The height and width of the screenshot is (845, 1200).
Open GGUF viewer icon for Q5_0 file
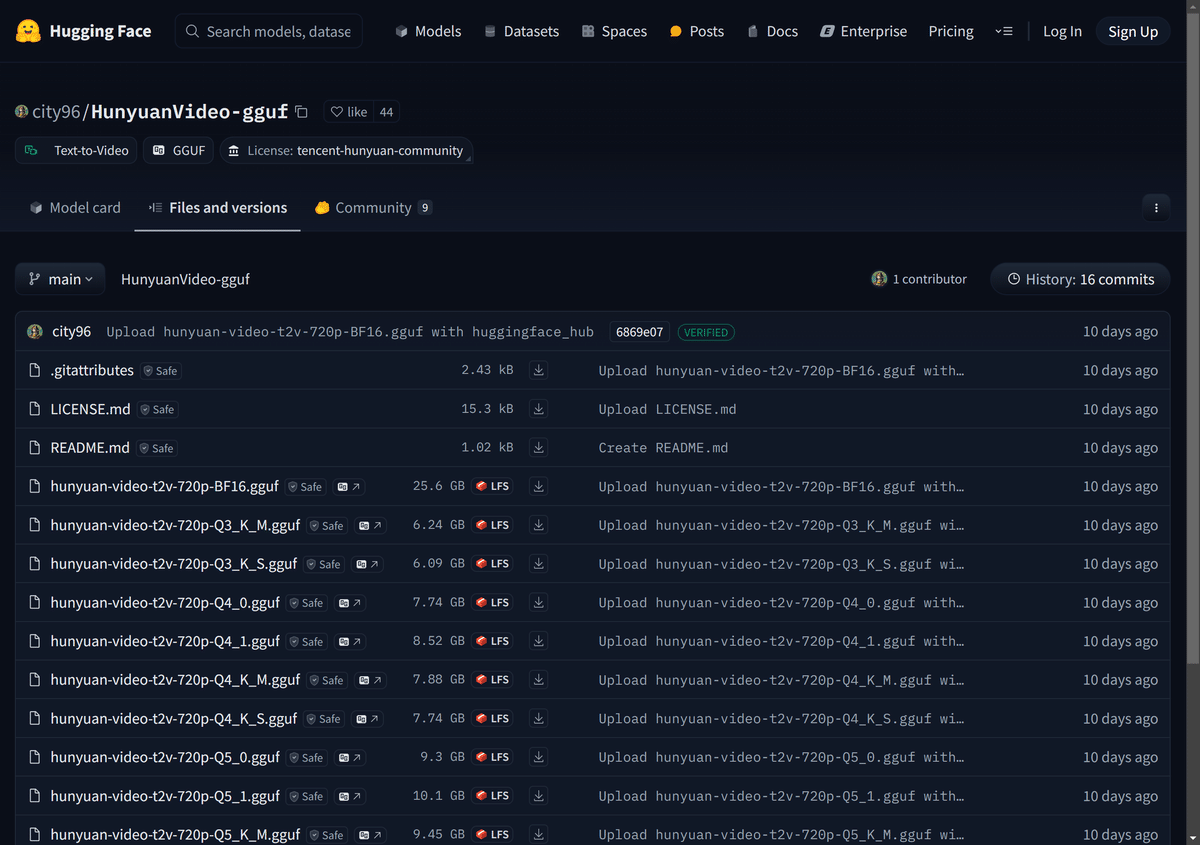point(350,757)
